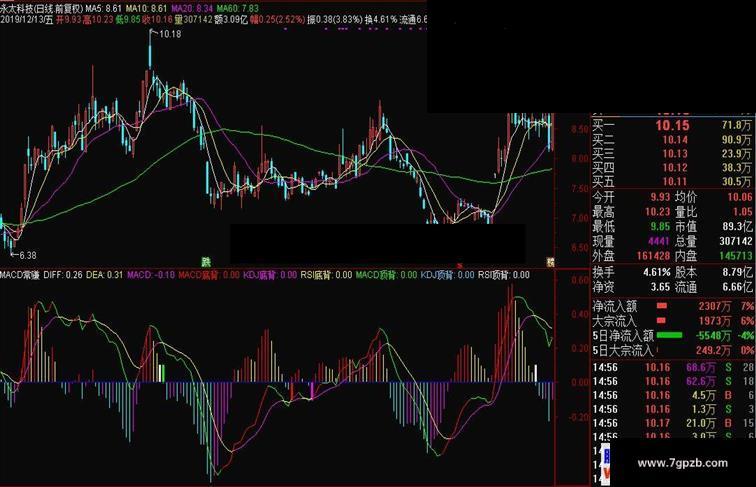Click the 流通 6.66亿 float shares field
Screen dimensions: 756x487
[x=714, y=287]
